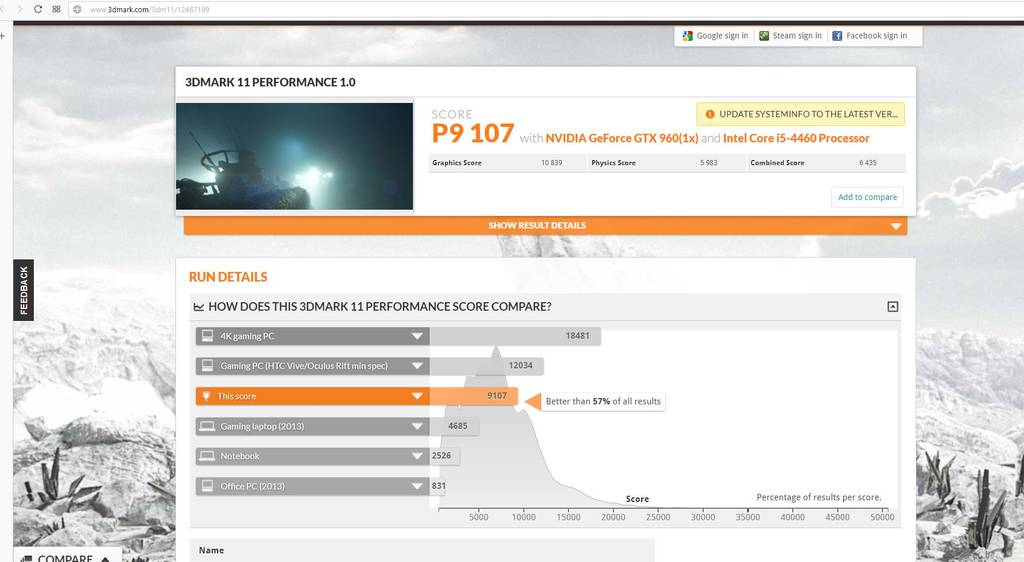The width and height of the screenshot is (1024, 562).
Task: Open the This score dropdown arrow
Action: pos(417,396)
